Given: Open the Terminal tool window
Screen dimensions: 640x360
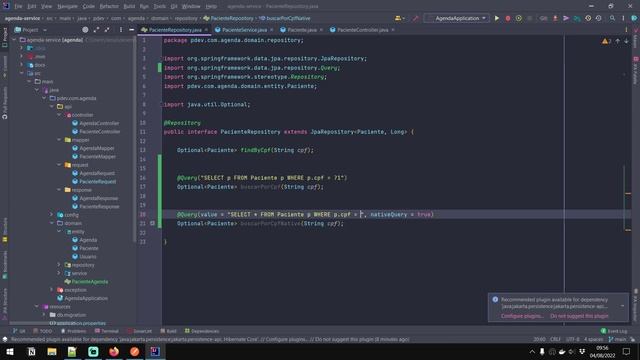Looking at the screenshot, I should click(107, 331).
